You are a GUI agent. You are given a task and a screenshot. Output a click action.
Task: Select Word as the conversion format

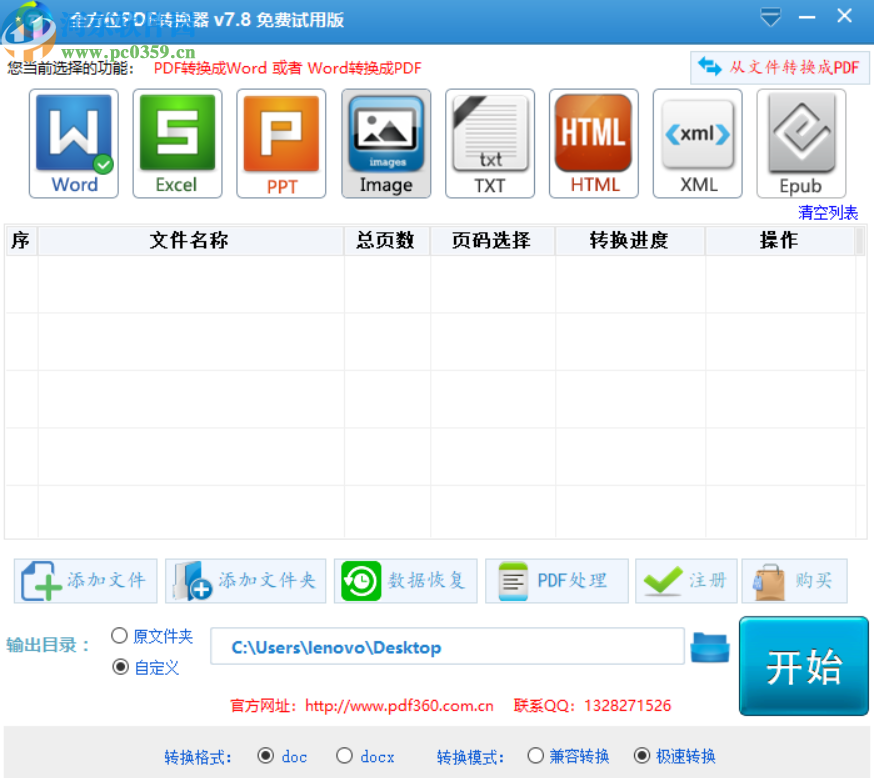pyautogui.click(x=73, y=143)
